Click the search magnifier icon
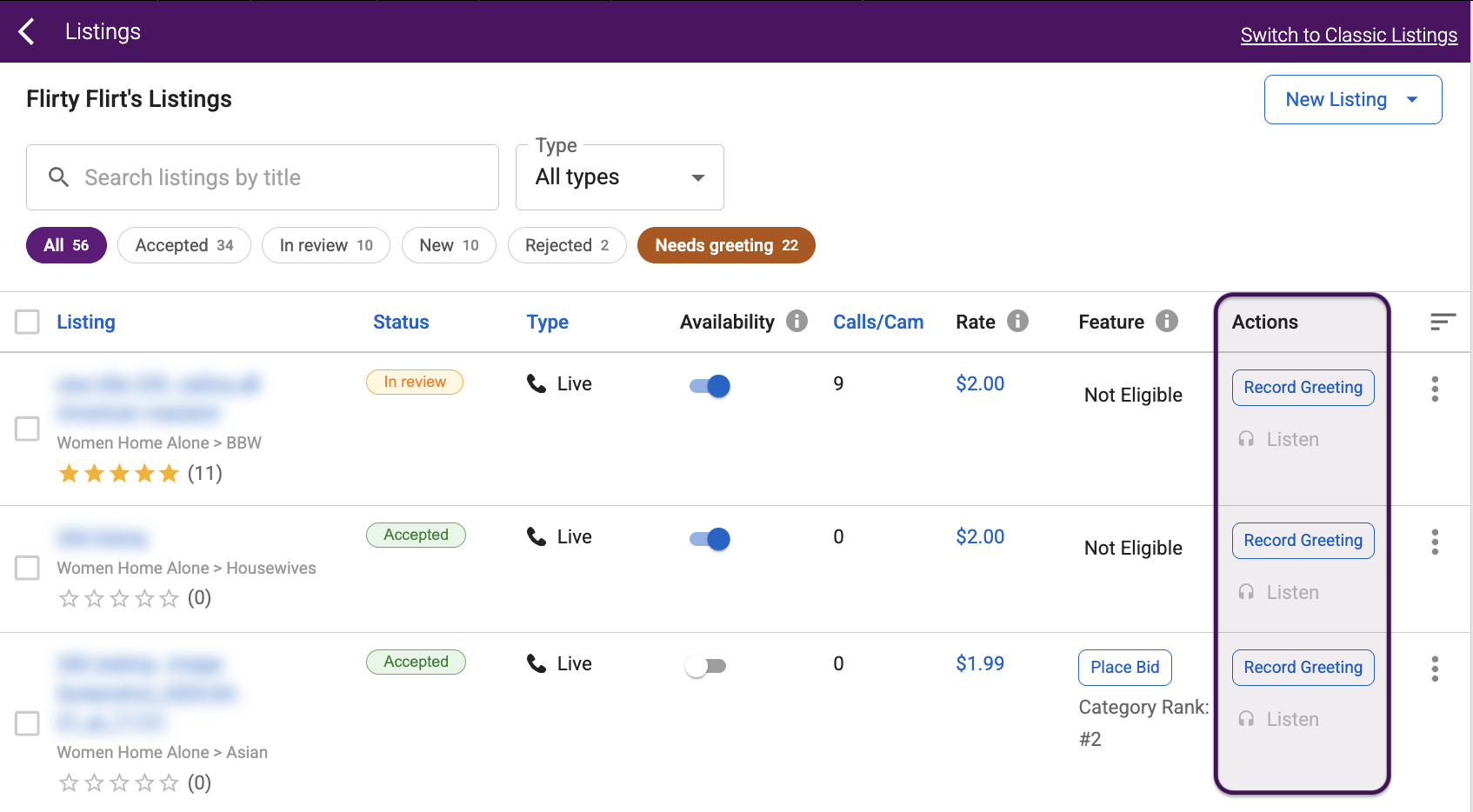Image resolution: width=1473 pixels, height=812 pixels. point(58,177)
